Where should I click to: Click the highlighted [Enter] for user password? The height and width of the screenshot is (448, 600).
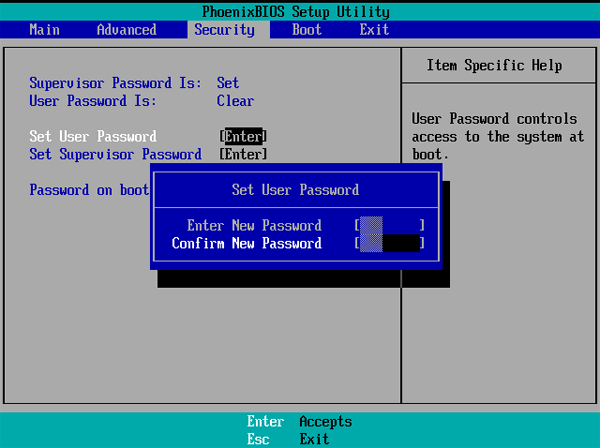(243, 137)
